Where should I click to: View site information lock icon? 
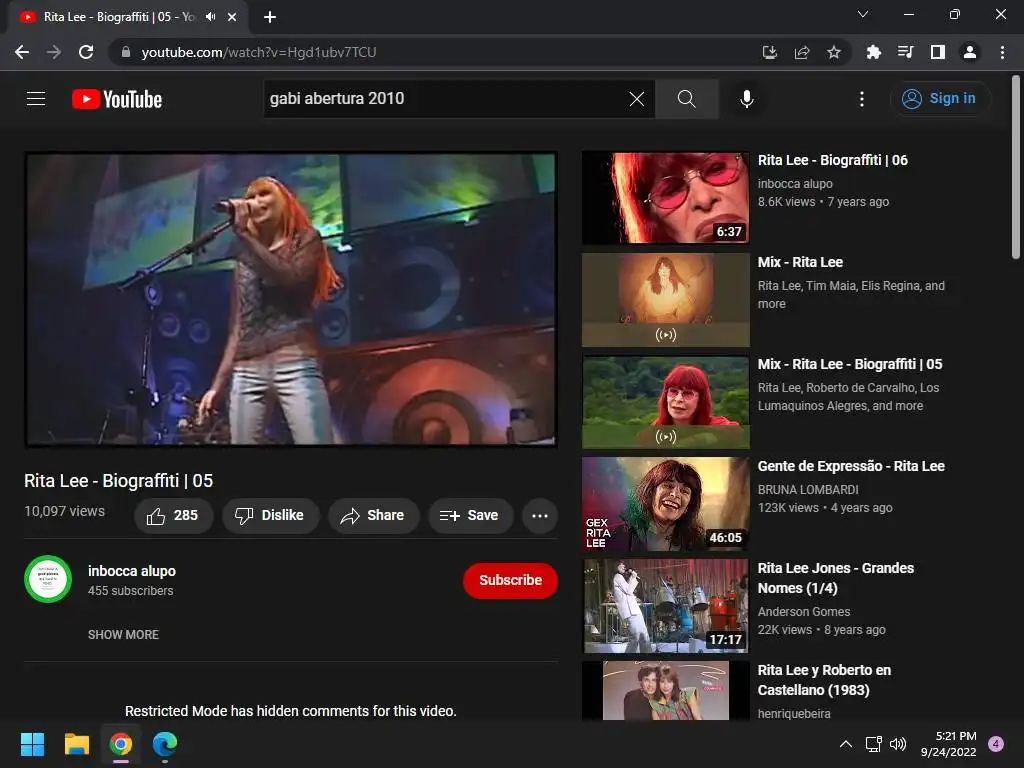pos(126,52)
